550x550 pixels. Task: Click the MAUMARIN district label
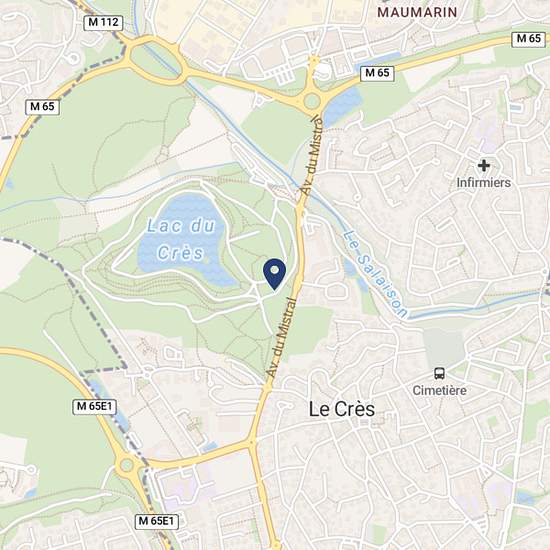tap(417, 13)
